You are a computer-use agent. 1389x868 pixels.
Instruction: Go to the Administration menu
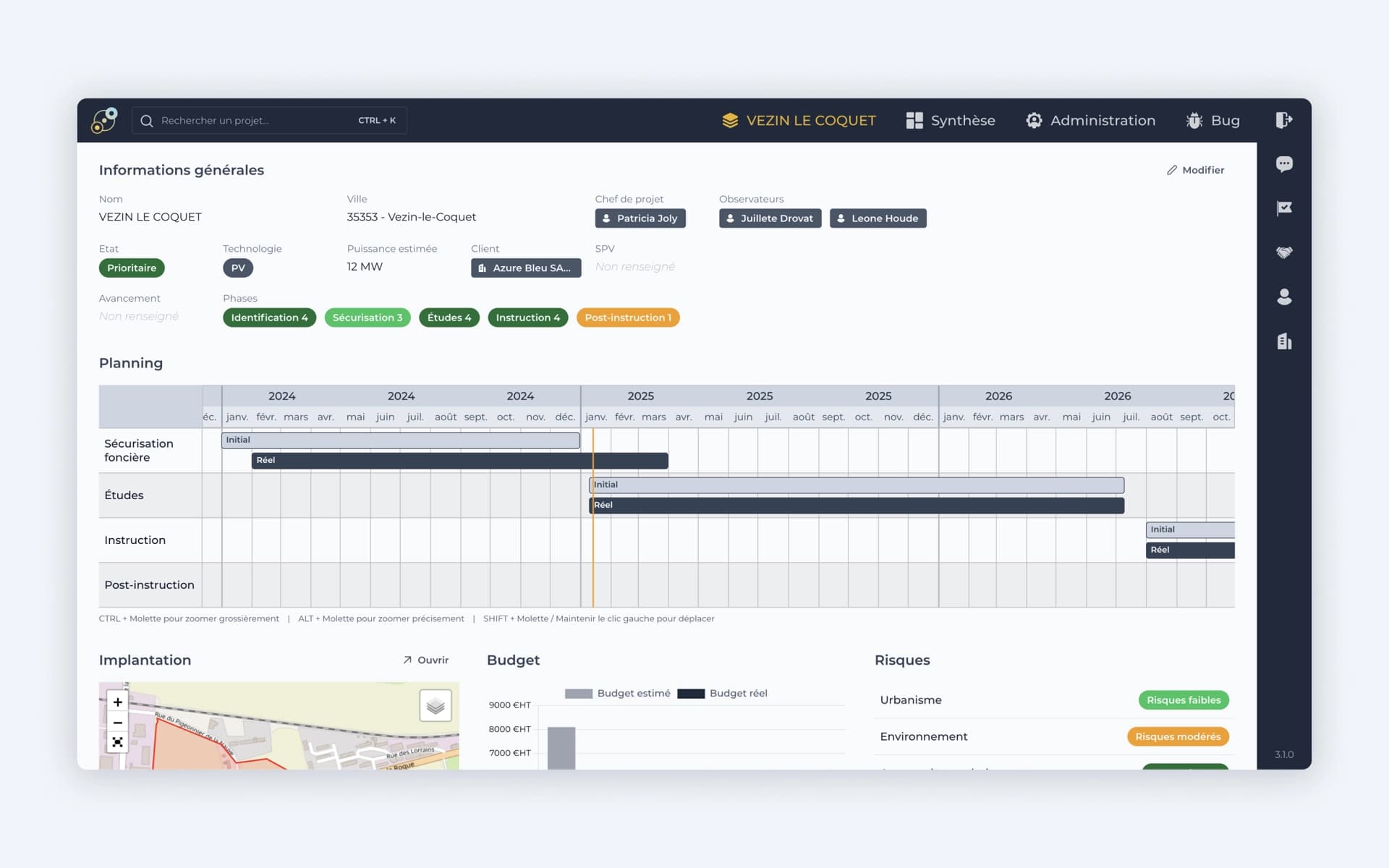pos(1090,120)
